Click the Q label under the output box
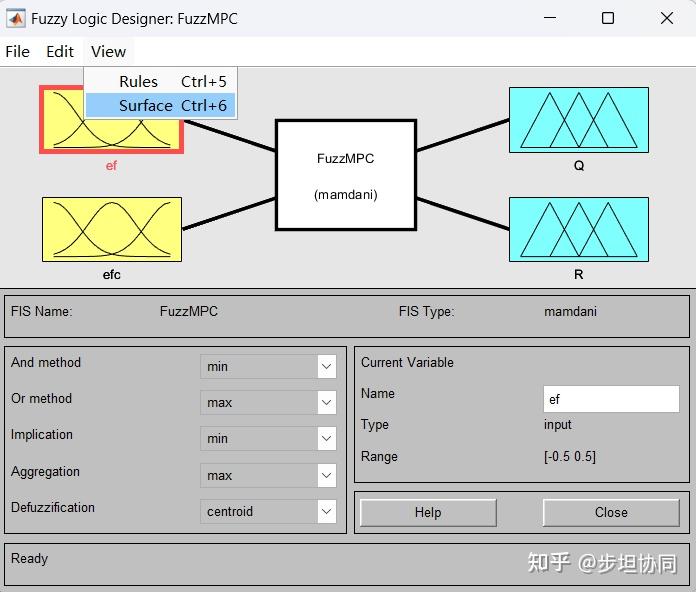This screenshot has width=696, height=592. (579, 166)
